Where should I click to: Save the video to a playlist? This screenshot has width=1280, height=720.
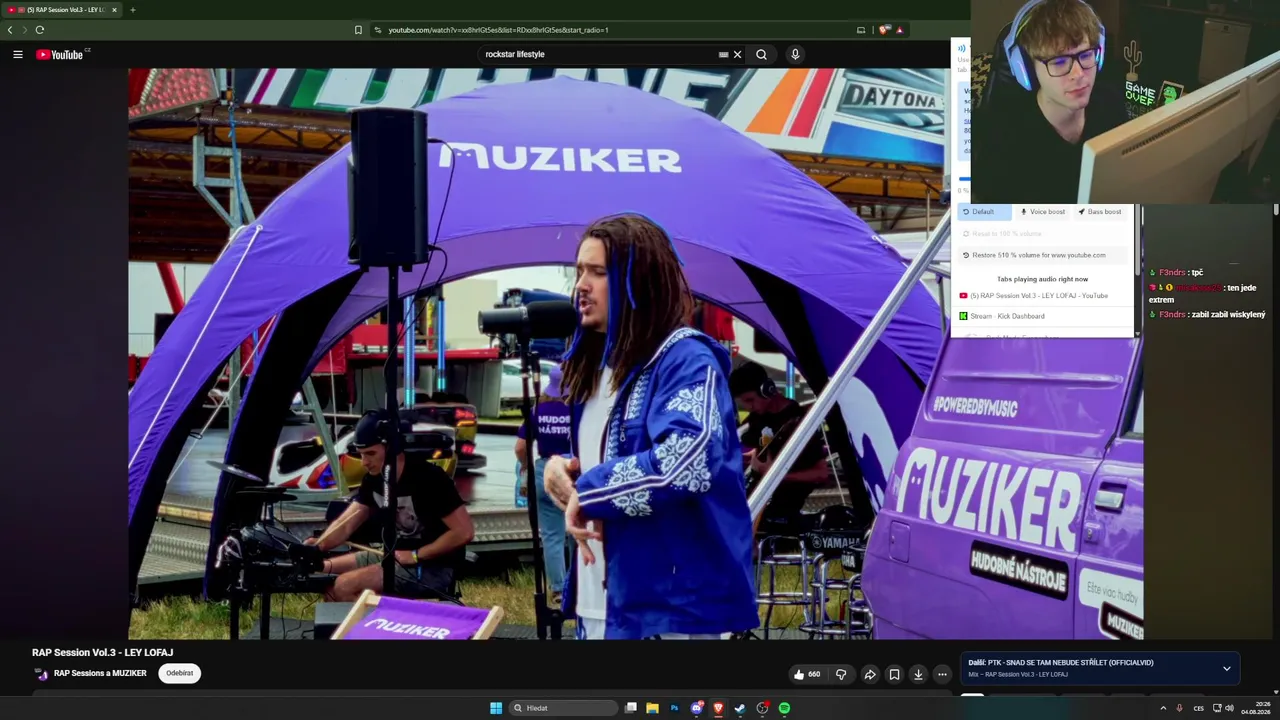click(x=894, y=674)
